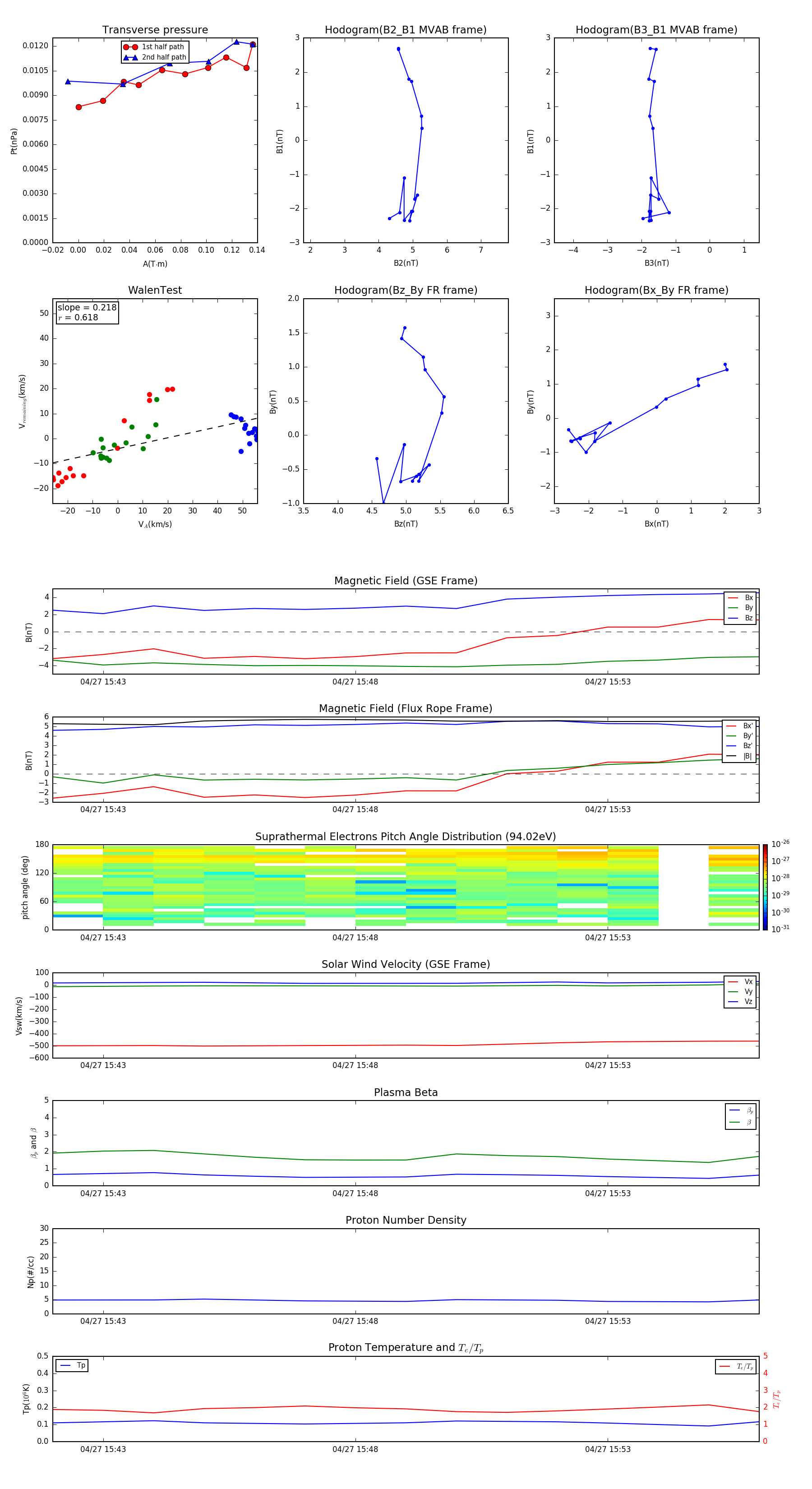Click the 'Pt(nPa)' y-axis label
Viewport: 812px width, 1489px height.
(14, 141)
